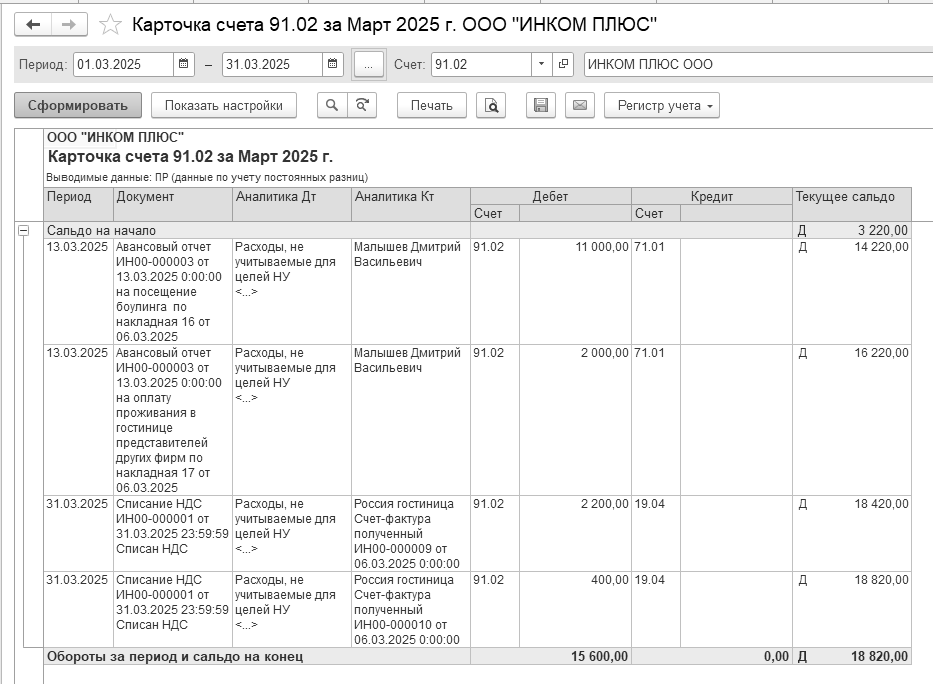Click debit amount 400,00
This screenshot has height=684, width=933.
click(609, 580)
